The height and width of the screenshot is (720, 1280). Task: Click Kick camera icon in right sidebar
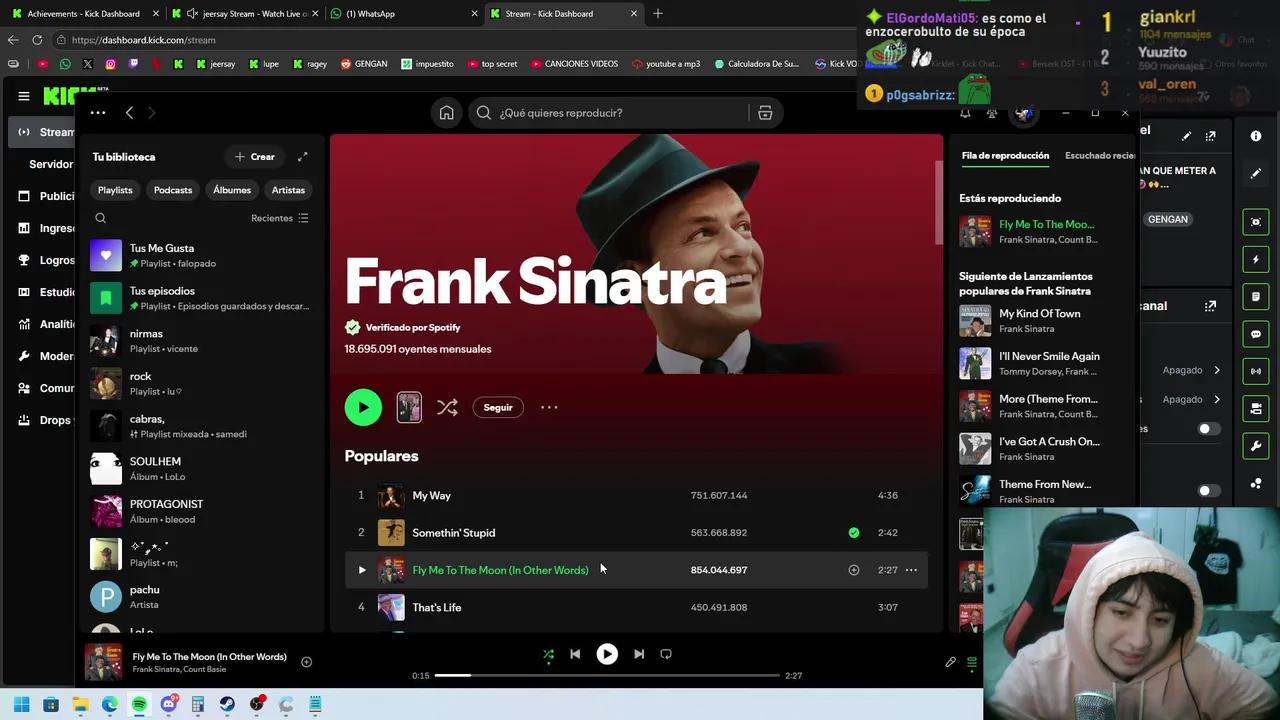(1256, 222)
